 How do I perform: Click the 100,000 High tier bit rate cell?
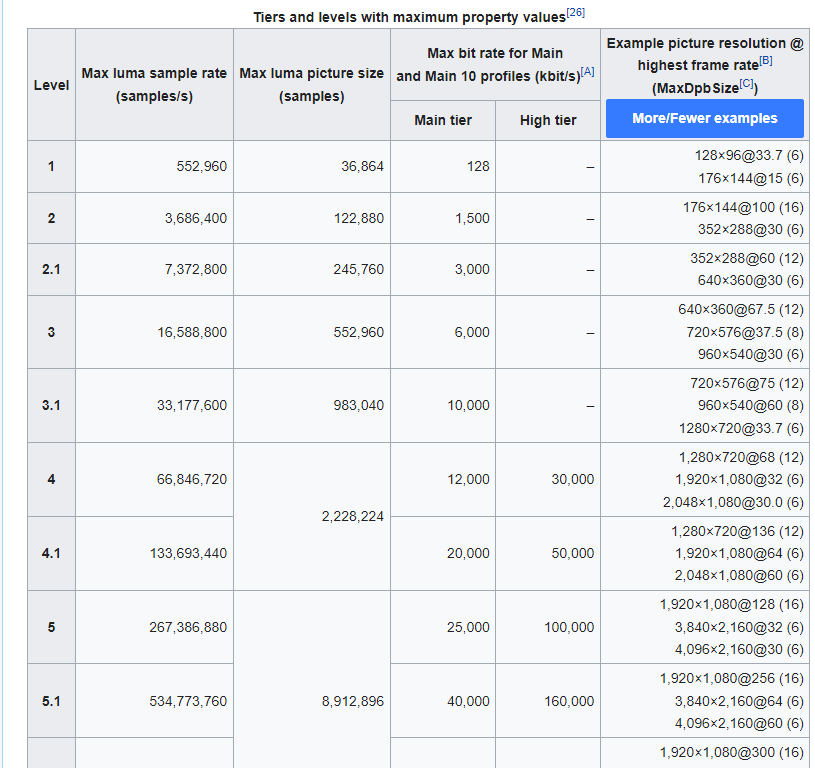coord(548,627)
